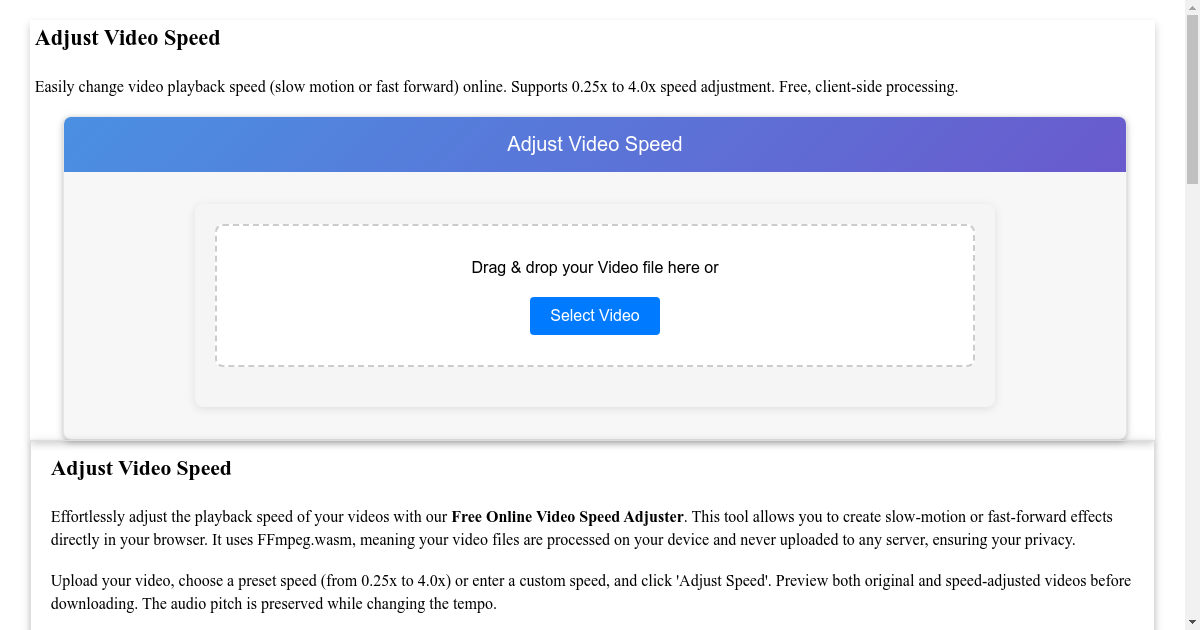1200x630 pixels.
Task: Click the blue-purple Adjust Video Speed banner
Action: (594, 143)
